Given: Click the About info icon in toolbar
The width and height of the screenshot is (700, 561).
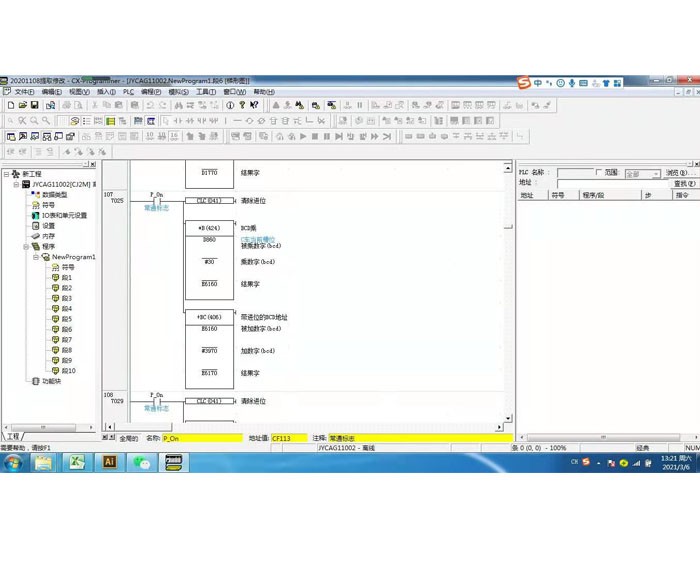Looking at the screenshot, I should [229, 105].
